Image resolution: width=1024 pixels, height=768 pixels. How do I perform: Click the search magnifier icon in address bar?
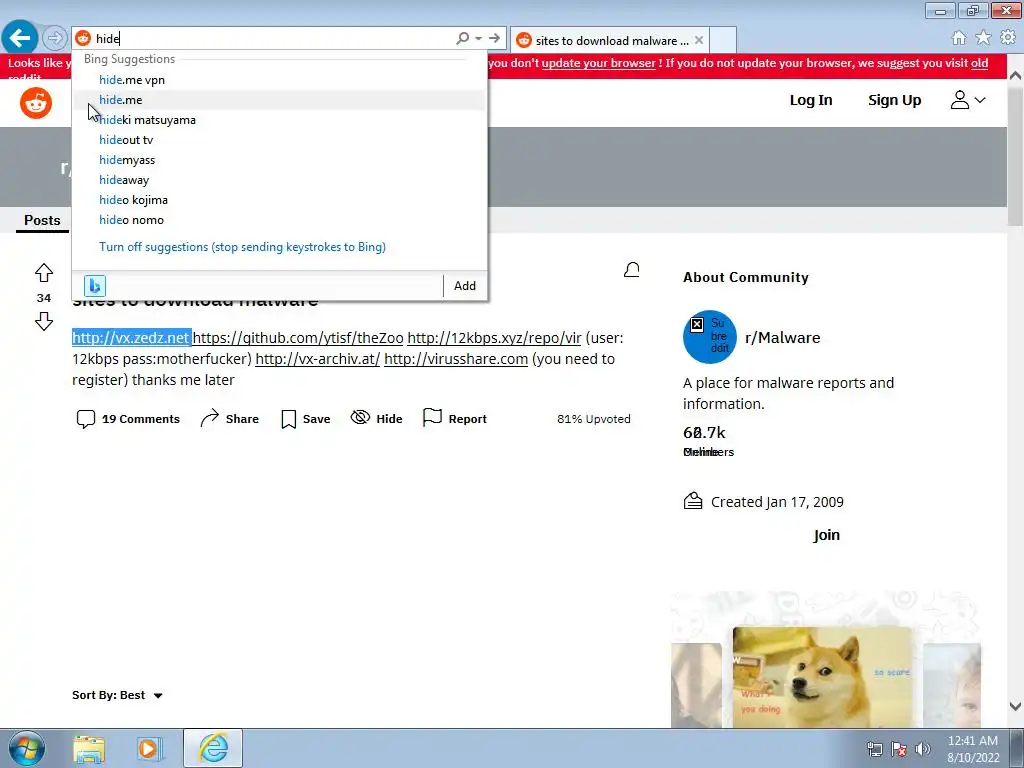click(462, 39)
